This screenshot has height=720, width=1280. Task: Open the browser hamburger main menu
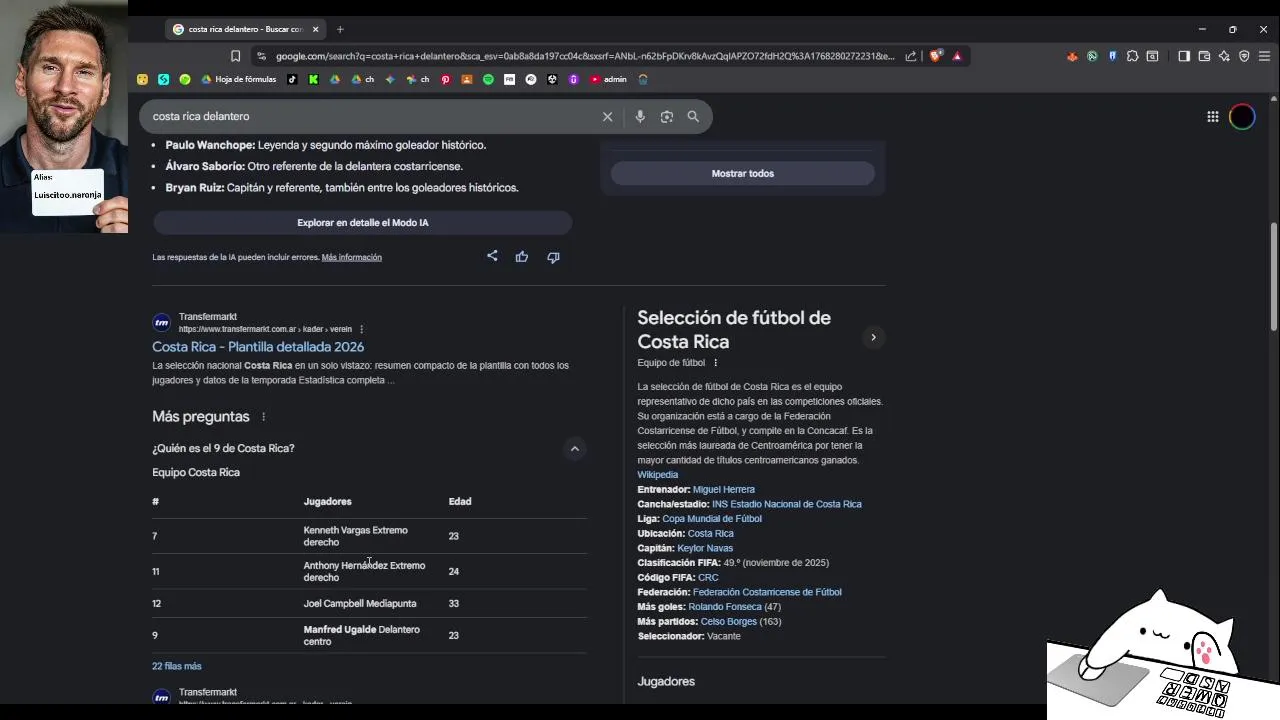[1263, 56]
